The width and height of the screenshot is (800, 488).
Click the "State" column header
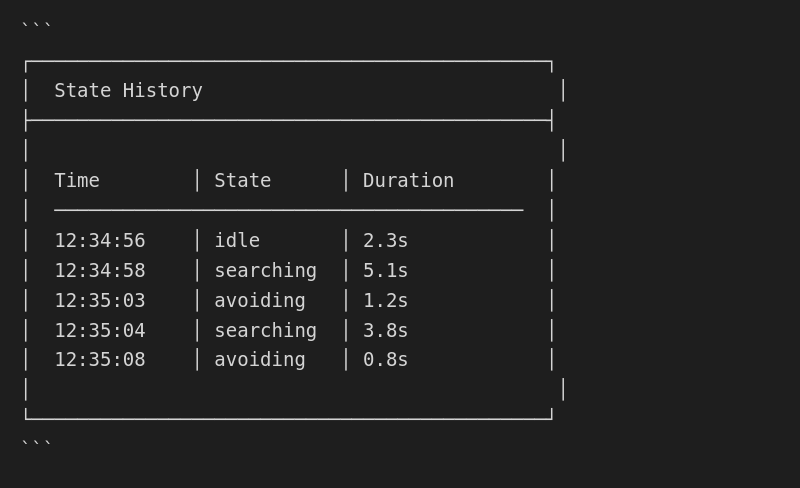pyautogui.click(x=243, y=181)
